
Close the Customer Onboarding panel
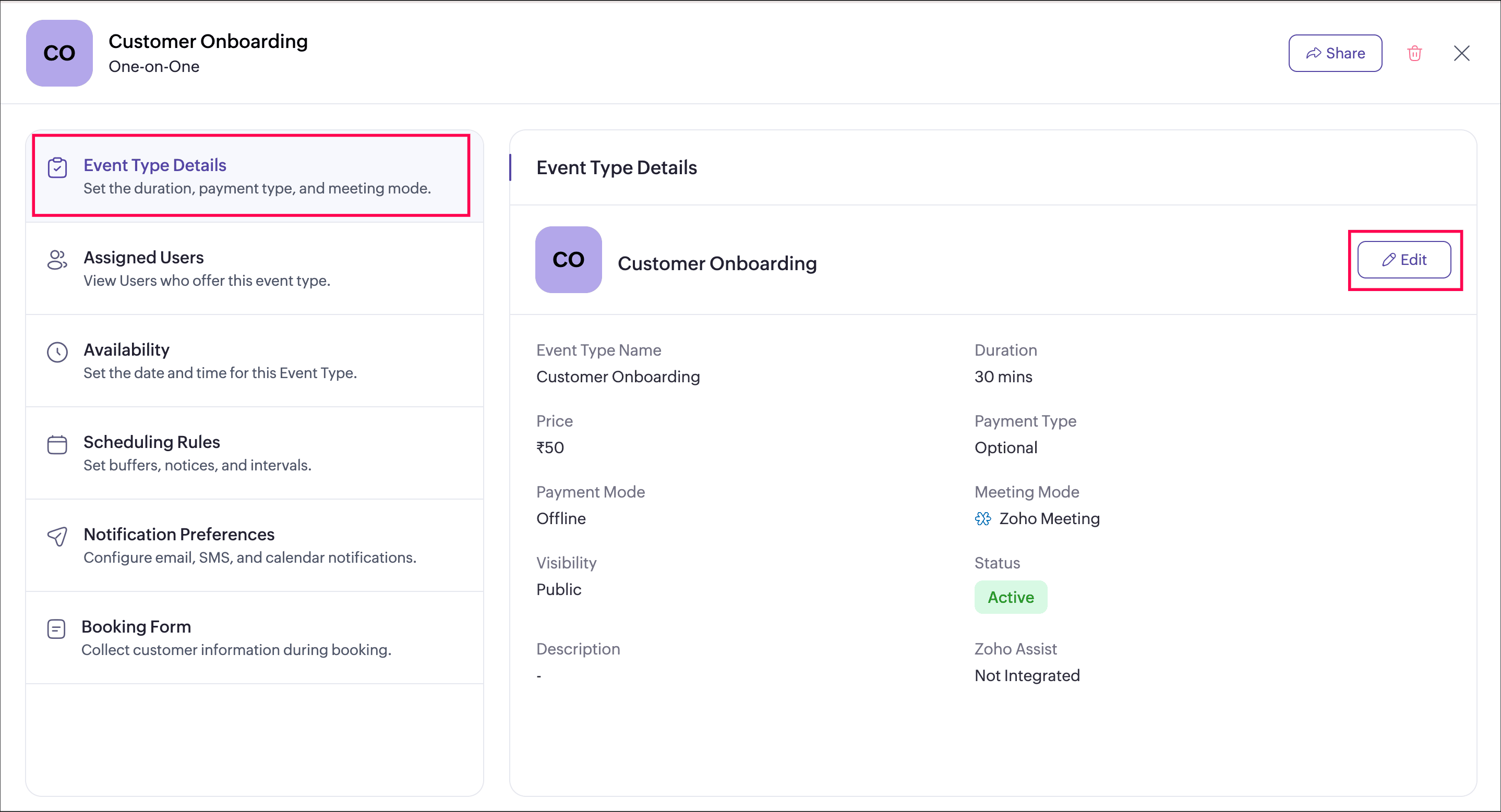[x=1461, y=53]
